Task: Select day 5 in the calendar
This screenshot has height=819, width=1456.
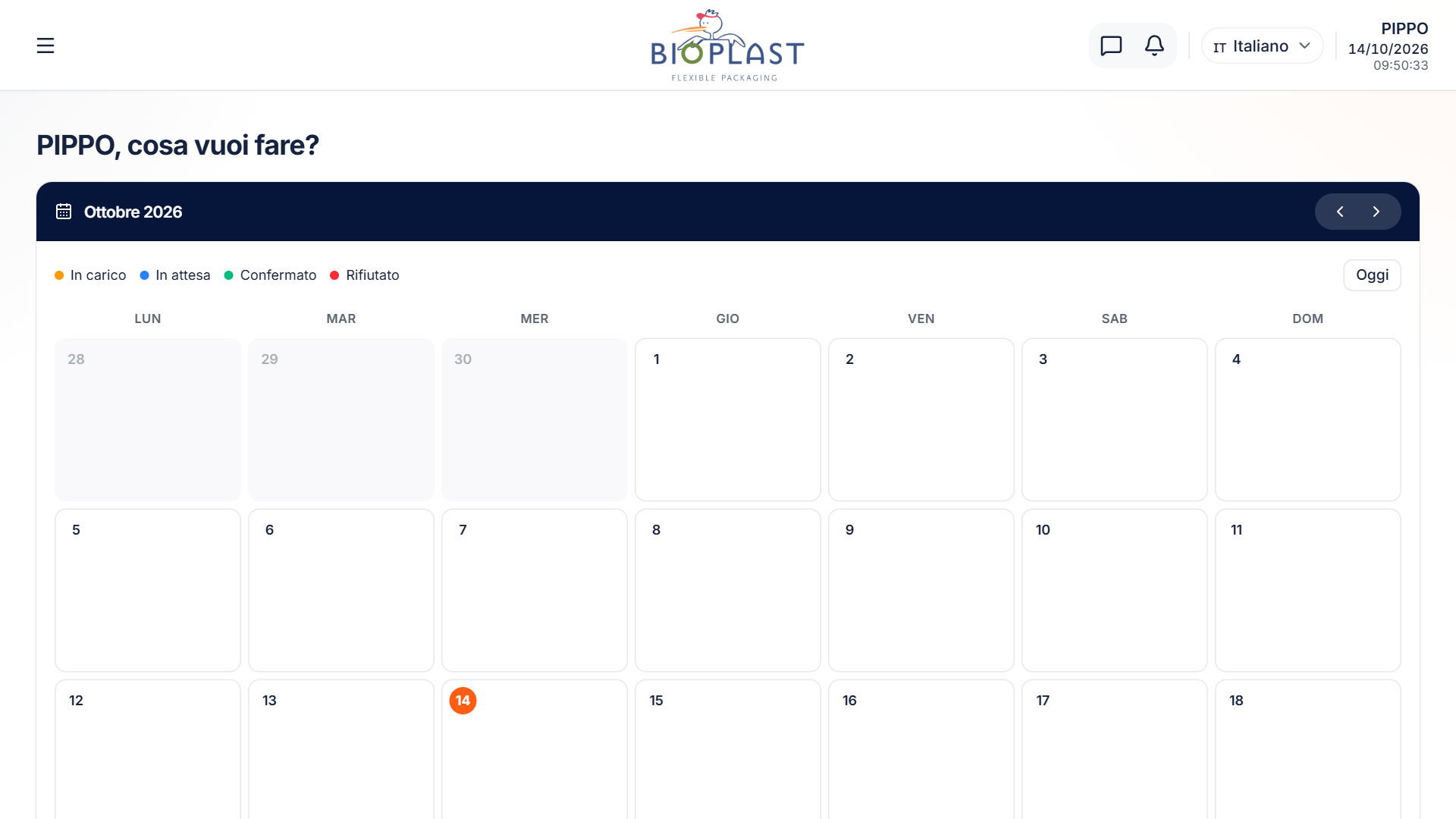Action: point(148,590)
